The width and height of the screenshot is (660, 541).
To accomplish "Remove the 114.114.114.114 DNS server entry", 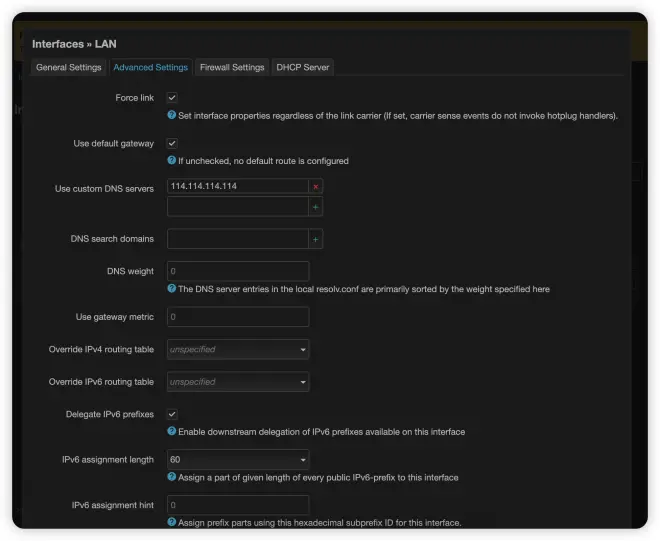I will 316,187.
